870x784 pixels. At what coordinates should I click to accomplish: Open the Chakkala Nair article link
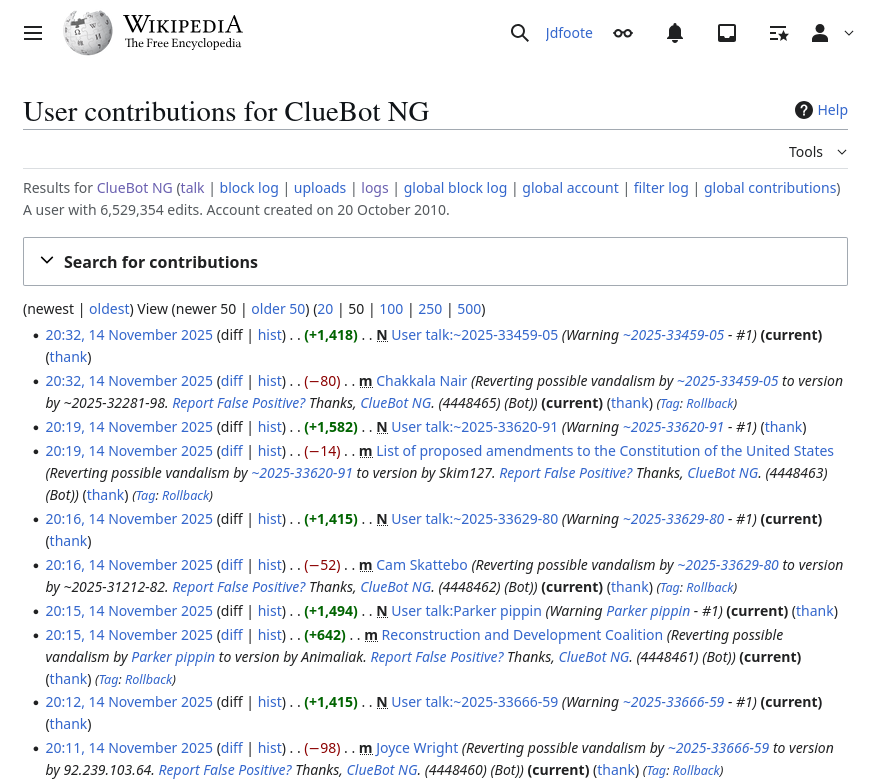(422, 381)
